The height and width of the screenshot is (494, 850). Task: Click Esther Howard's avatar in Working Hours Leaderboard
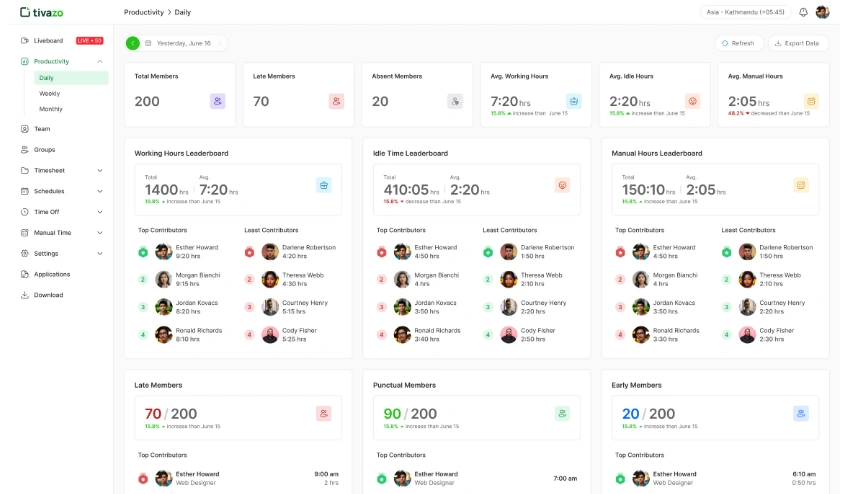pos(163,252)
